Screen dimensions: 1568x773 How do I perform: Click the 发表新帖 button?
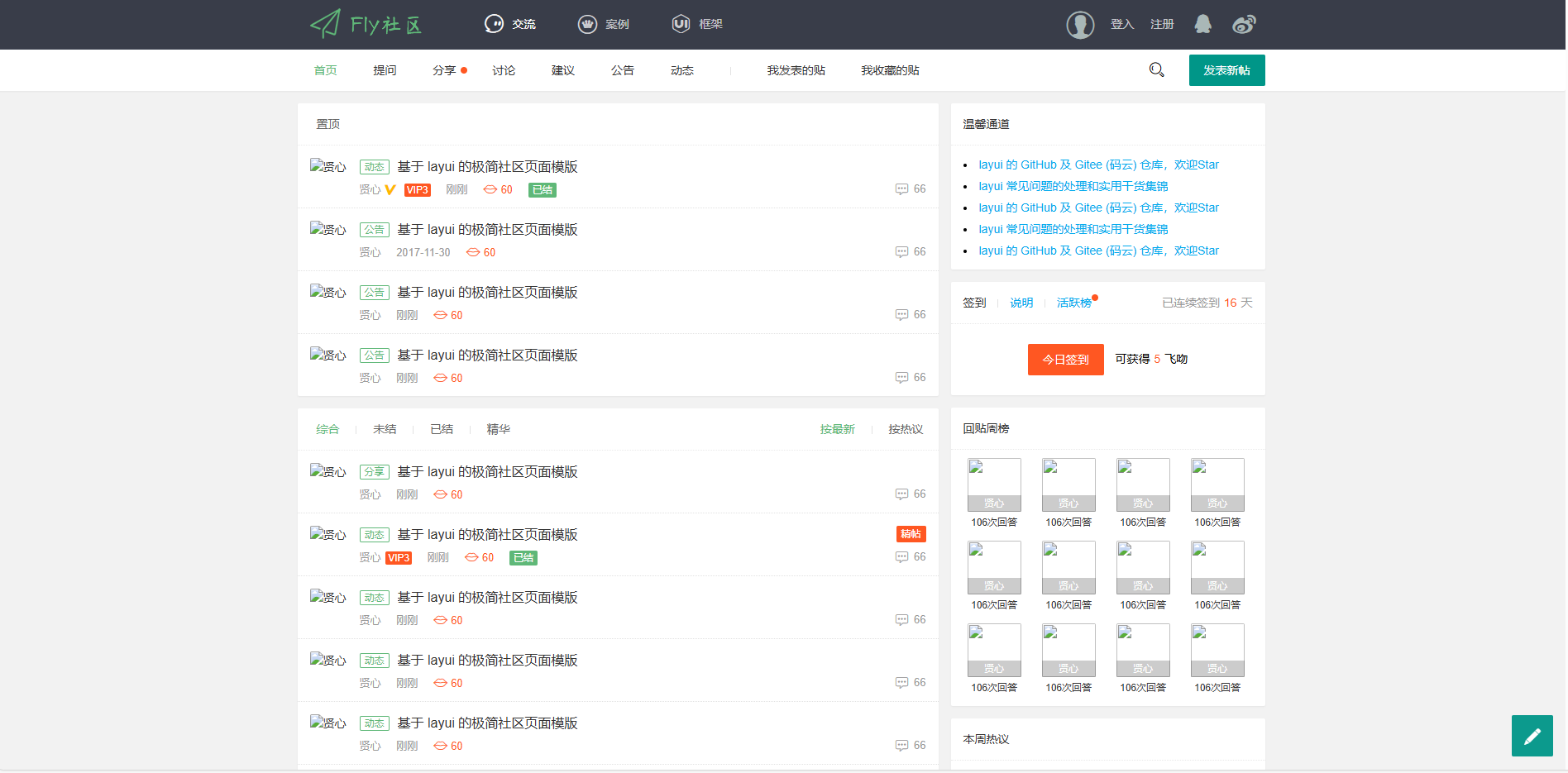tap(1227, 70)
